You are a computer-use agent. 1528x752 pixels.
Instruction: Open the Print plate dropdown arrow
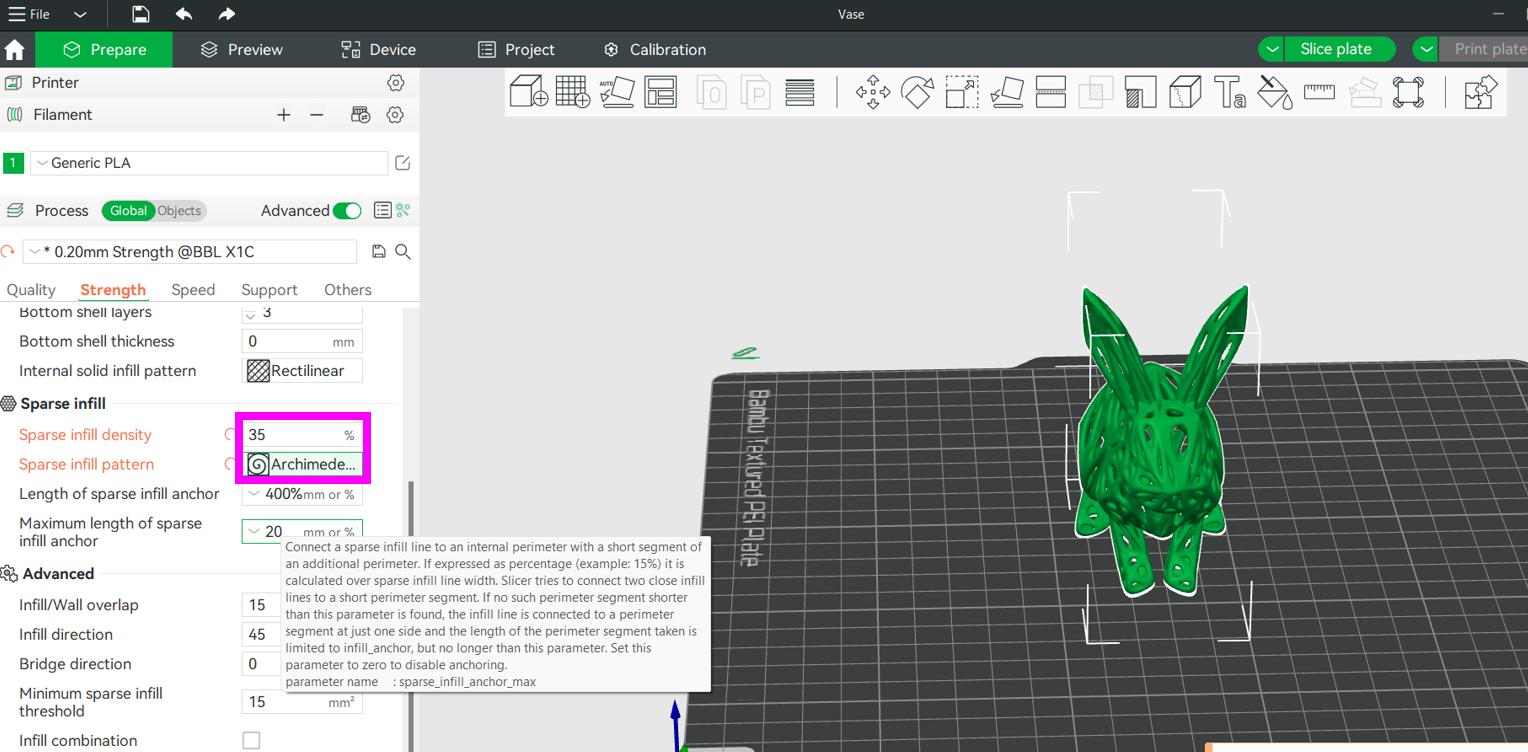tap(1426, 49)
